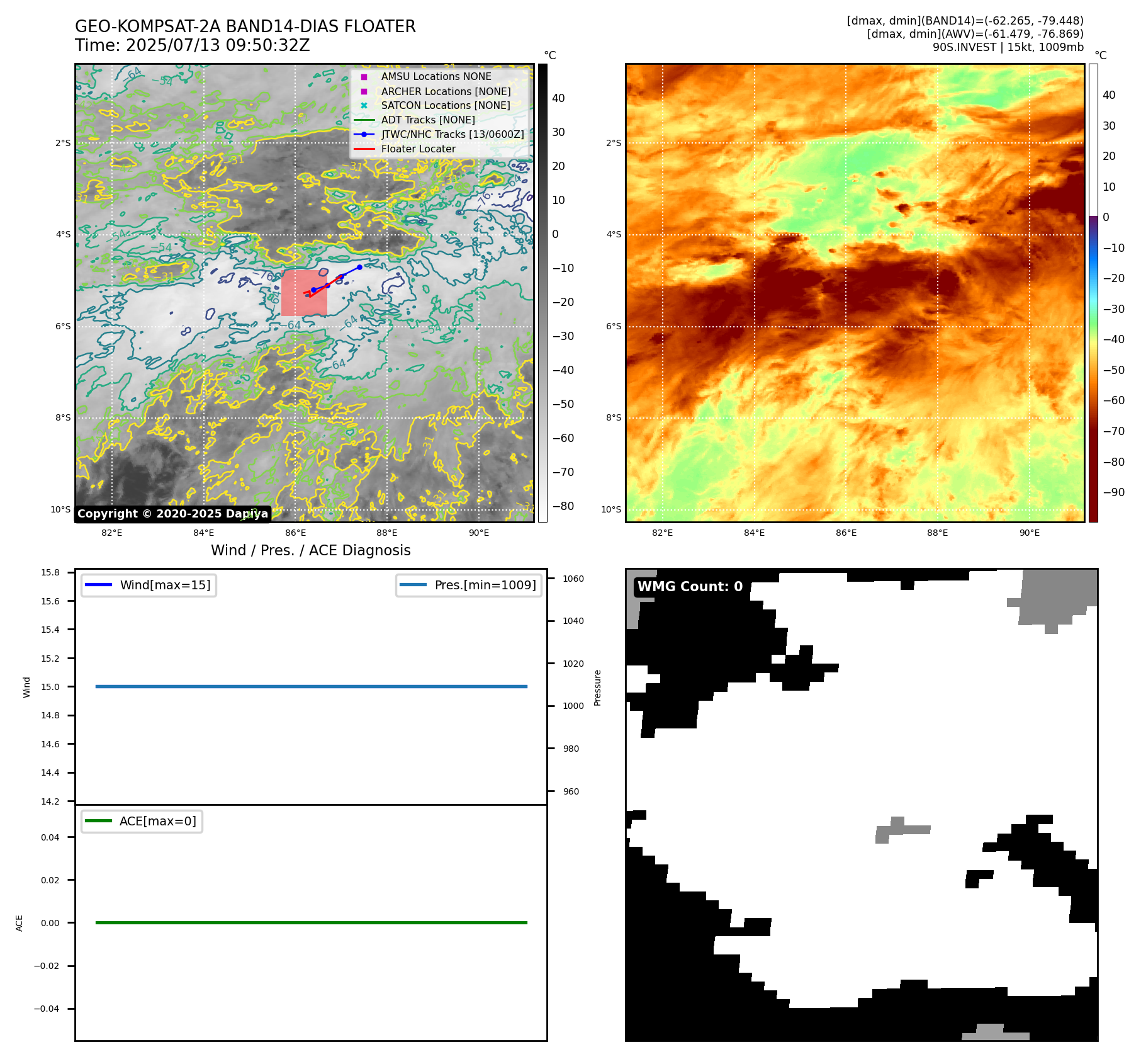Click the gray patch in center of WMG panel
This screenshot has height=1064, width=1141.
902,830
